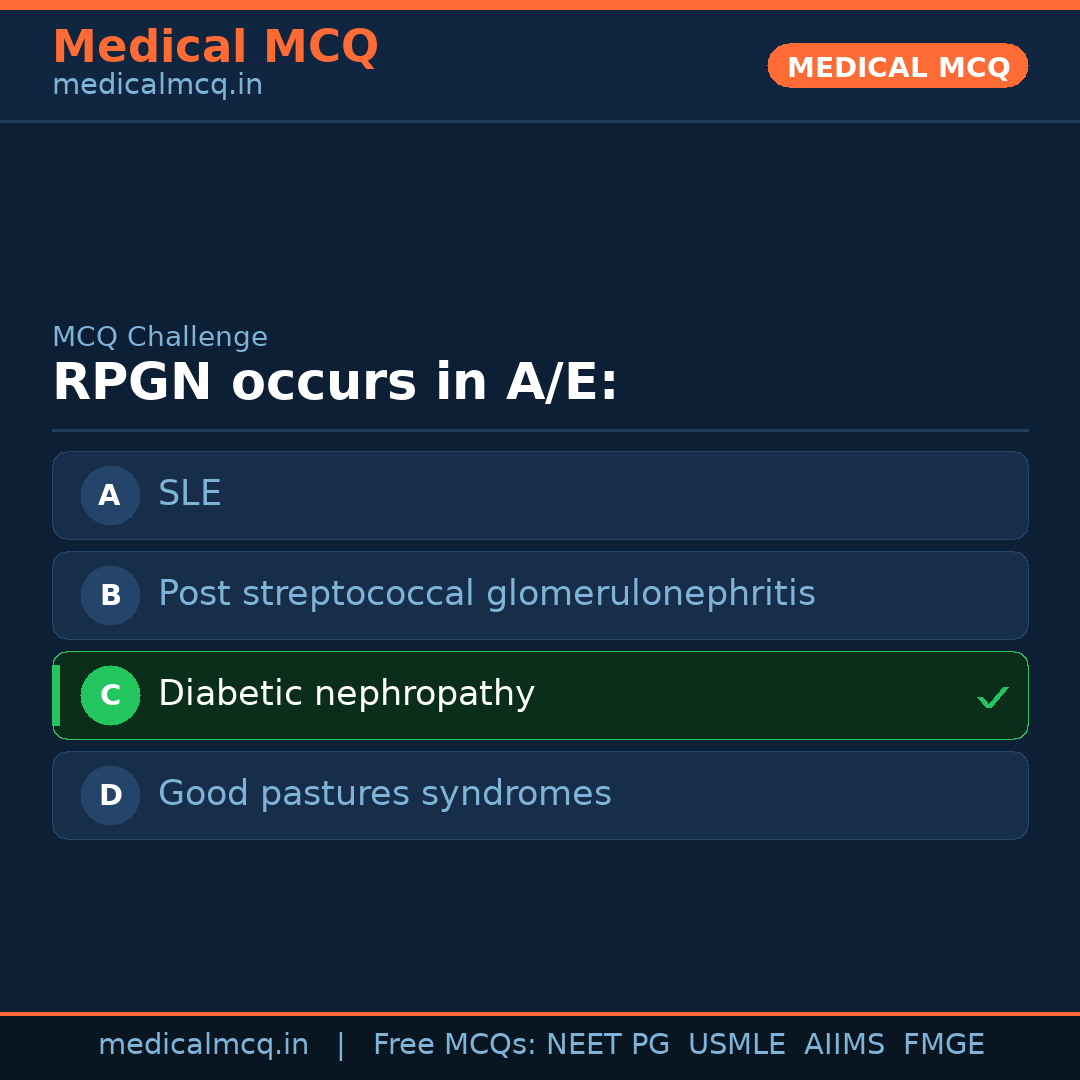1080x1080 pixels.
Task: Select the letter D option circle
Action: coord(110,795)
